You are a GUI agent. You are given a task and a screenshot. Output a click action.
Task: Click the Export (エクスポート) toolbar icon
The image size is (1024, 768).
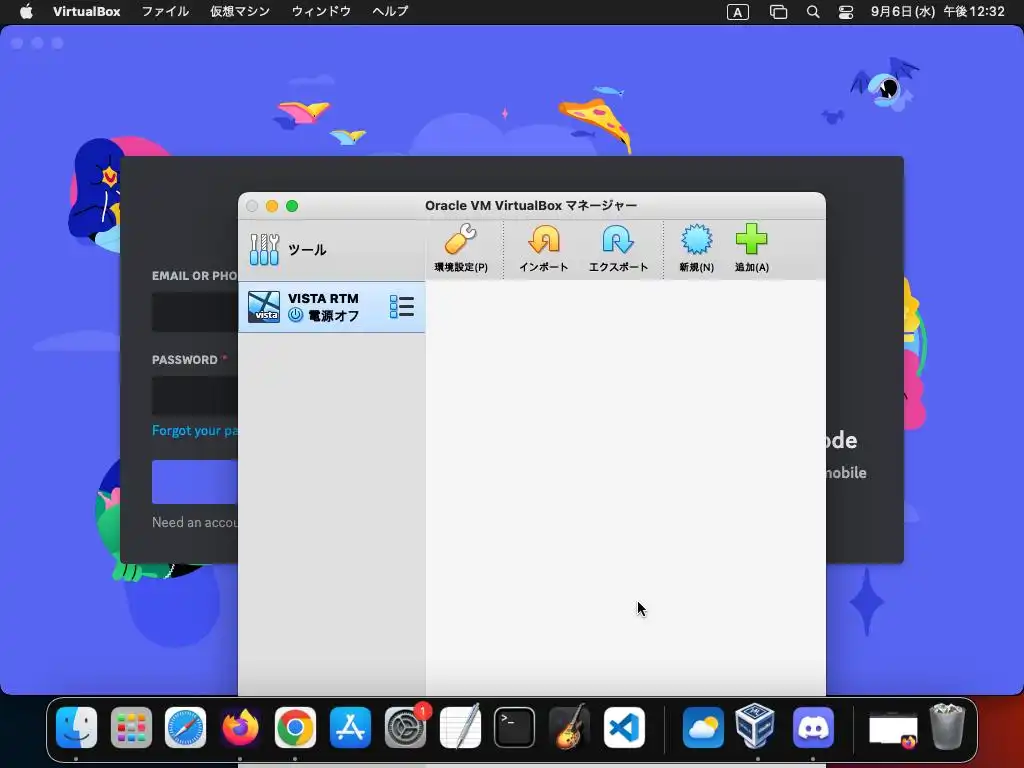point(618,248)
